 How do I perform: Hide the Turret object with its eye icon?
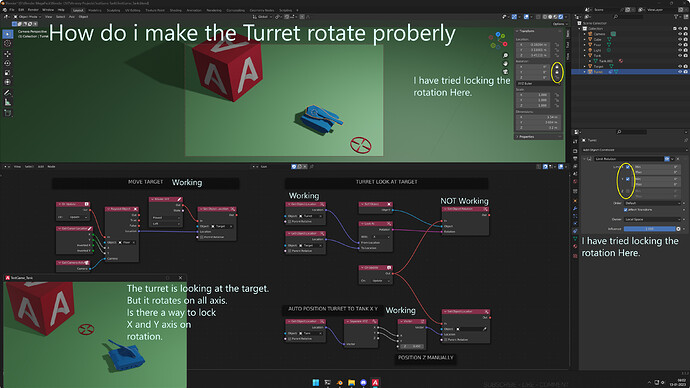click(x=680, y=72)
